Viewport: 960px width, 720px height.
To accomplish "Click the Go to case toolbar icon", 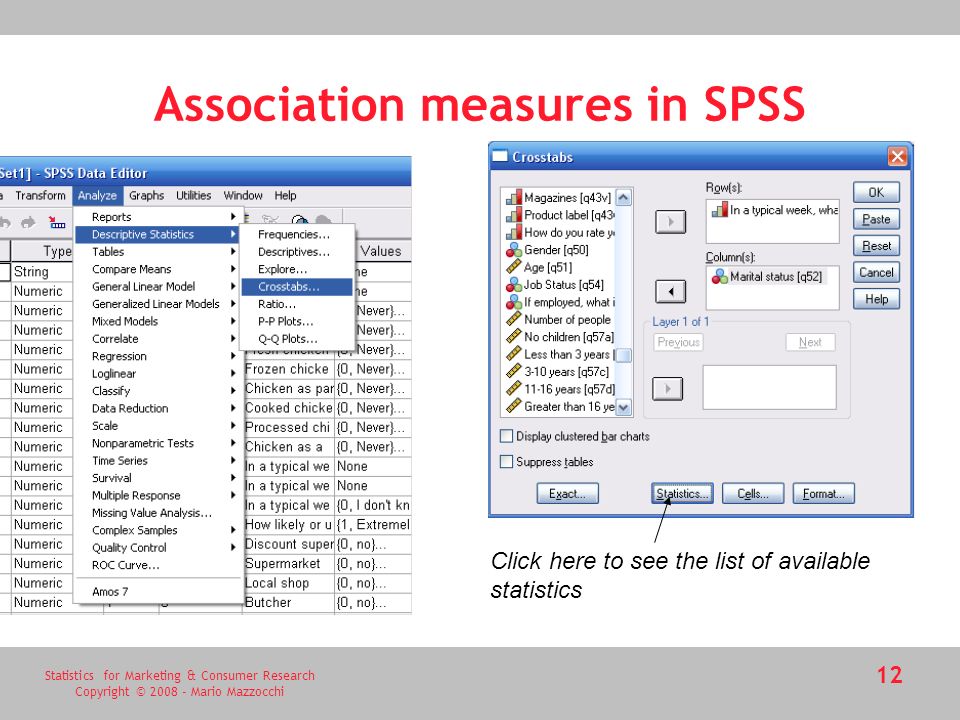I will pos(57,222).
